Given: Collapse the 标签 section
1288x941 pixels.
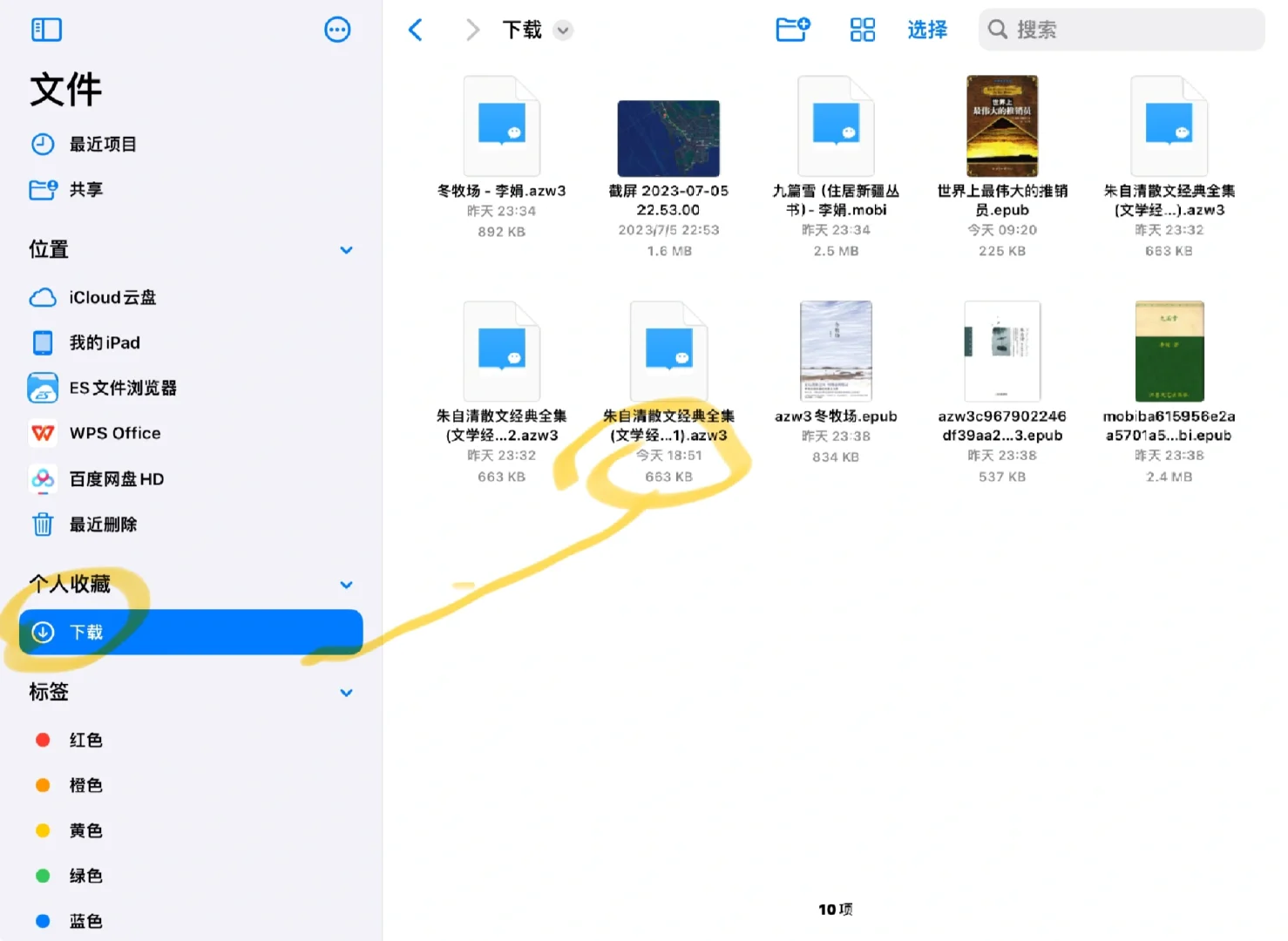Looking at the screenshot, I should 346,693.
